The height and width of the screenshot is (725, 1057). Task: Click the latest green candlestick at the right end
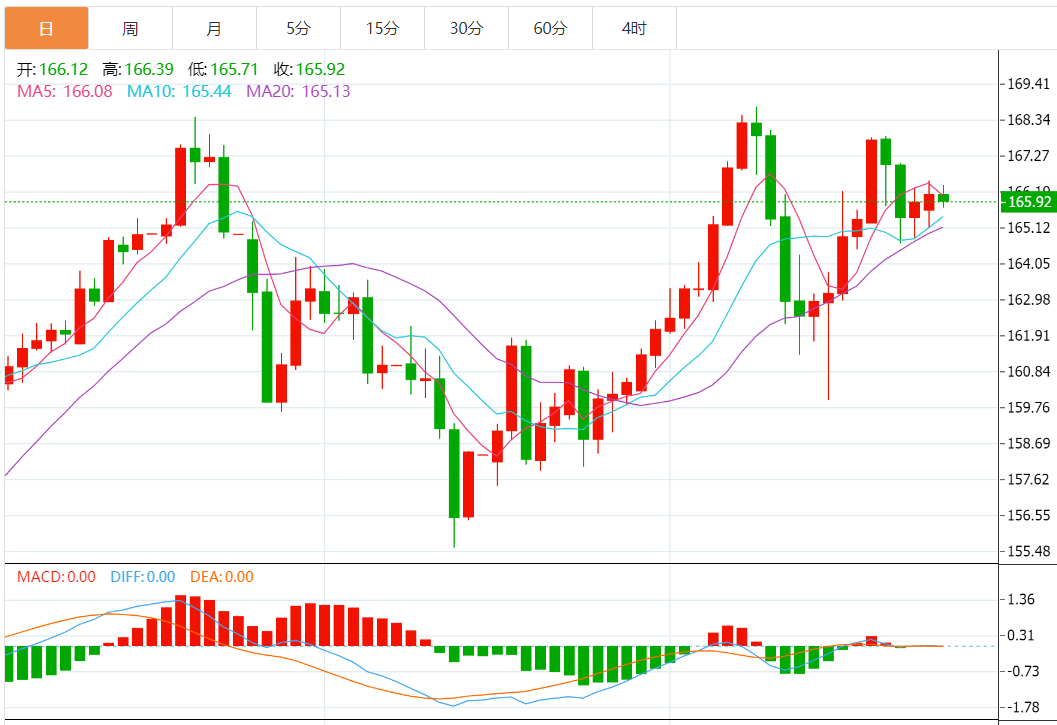coord(943,198)
